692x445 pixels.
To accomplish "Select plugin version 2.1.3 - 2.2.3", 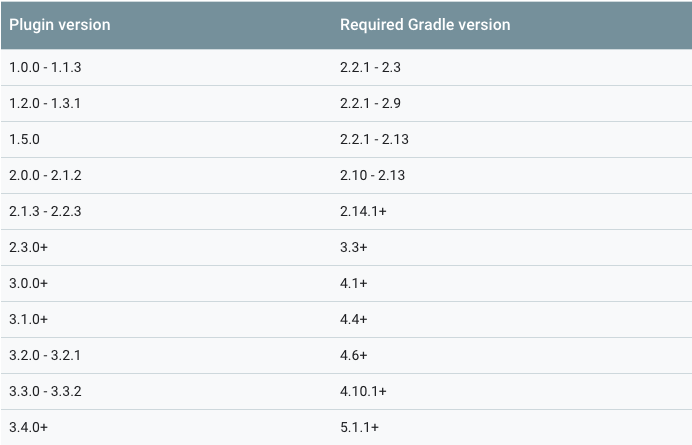I will click(x=45, y=211).
